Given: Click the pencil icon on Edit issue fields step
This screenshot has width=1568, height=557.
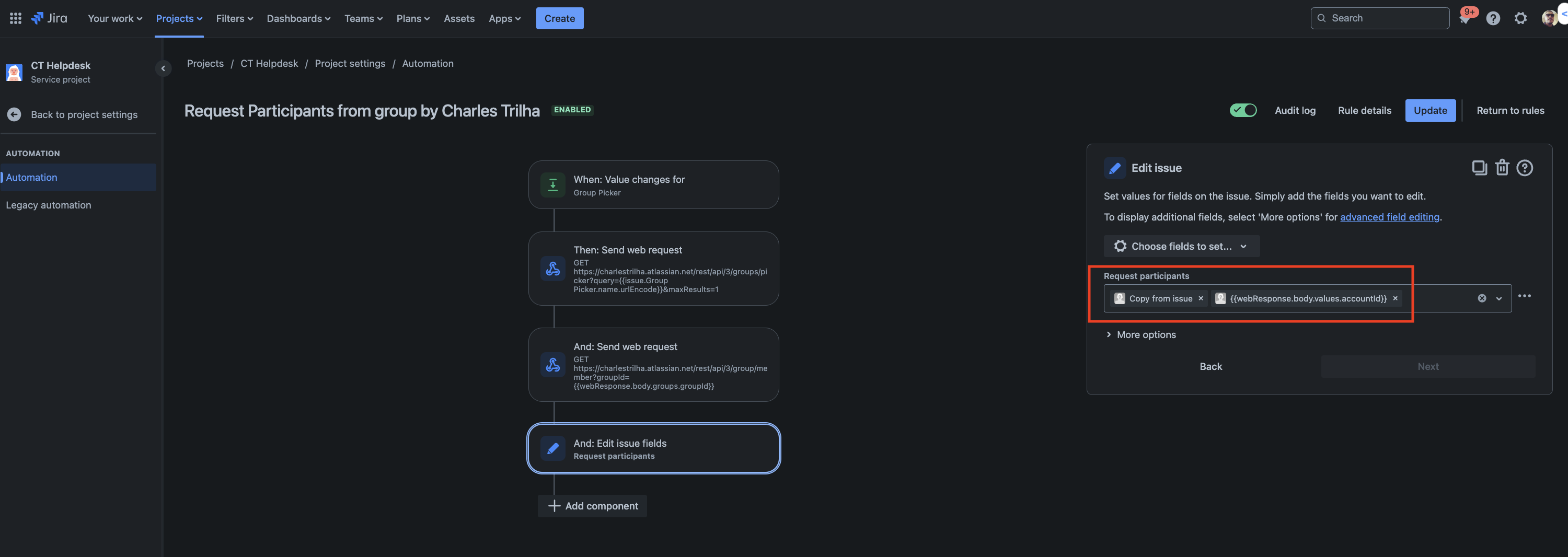Looking at the screenshot, I should point(552,449).
